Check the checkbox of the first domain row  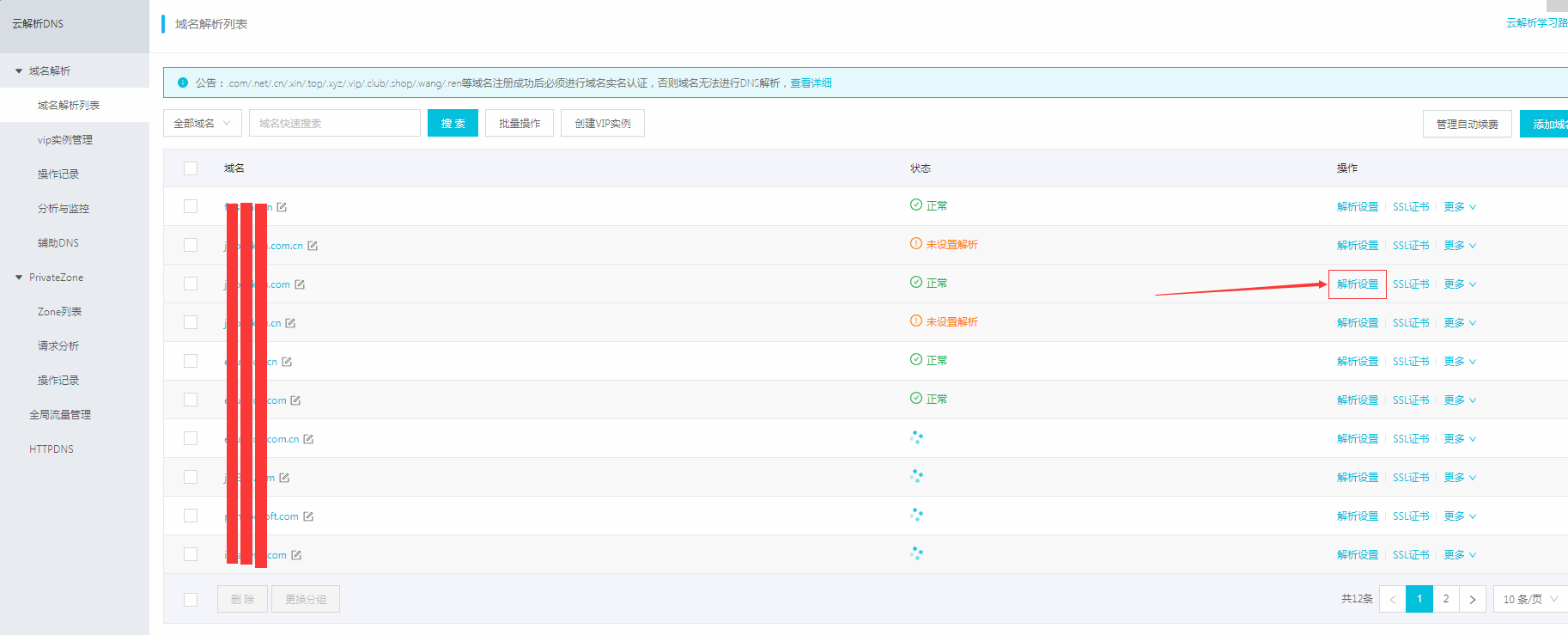191,206
